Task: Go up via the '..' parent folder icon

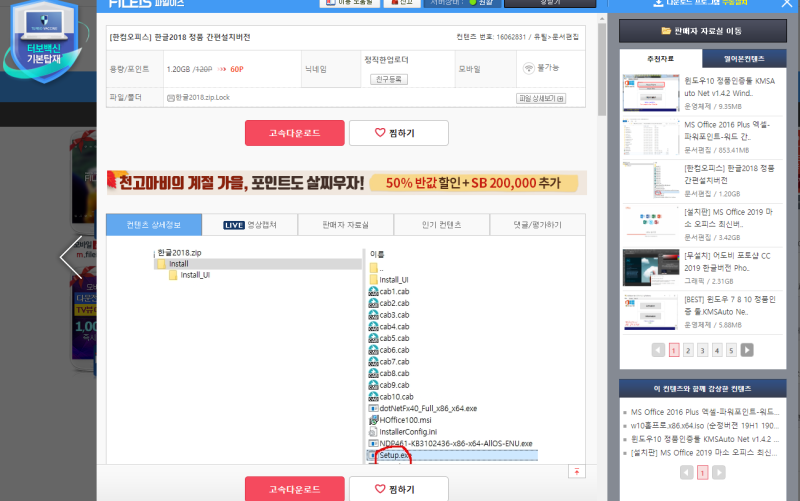Action: click(x=374, y=268)
